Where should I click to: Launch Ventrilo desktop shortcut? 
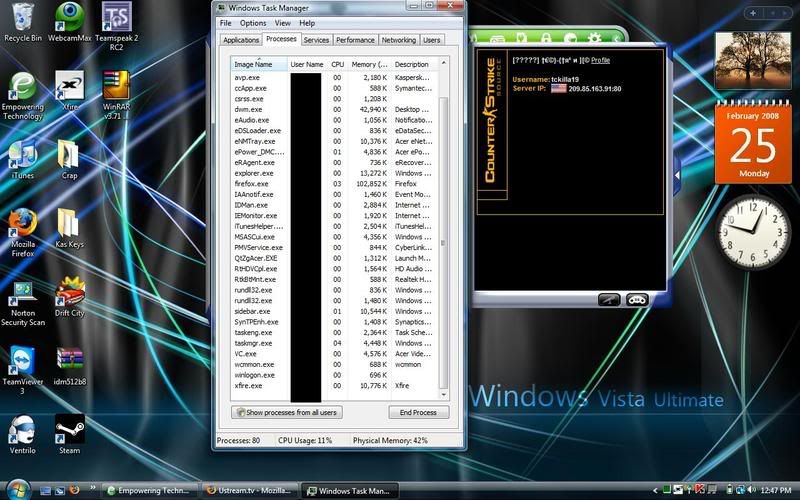(22, 435)
